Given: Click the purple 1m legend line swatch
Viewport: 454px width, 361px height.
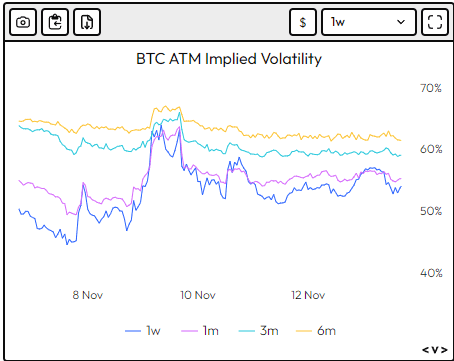Looking at the screenshot, I should [189, 331].
